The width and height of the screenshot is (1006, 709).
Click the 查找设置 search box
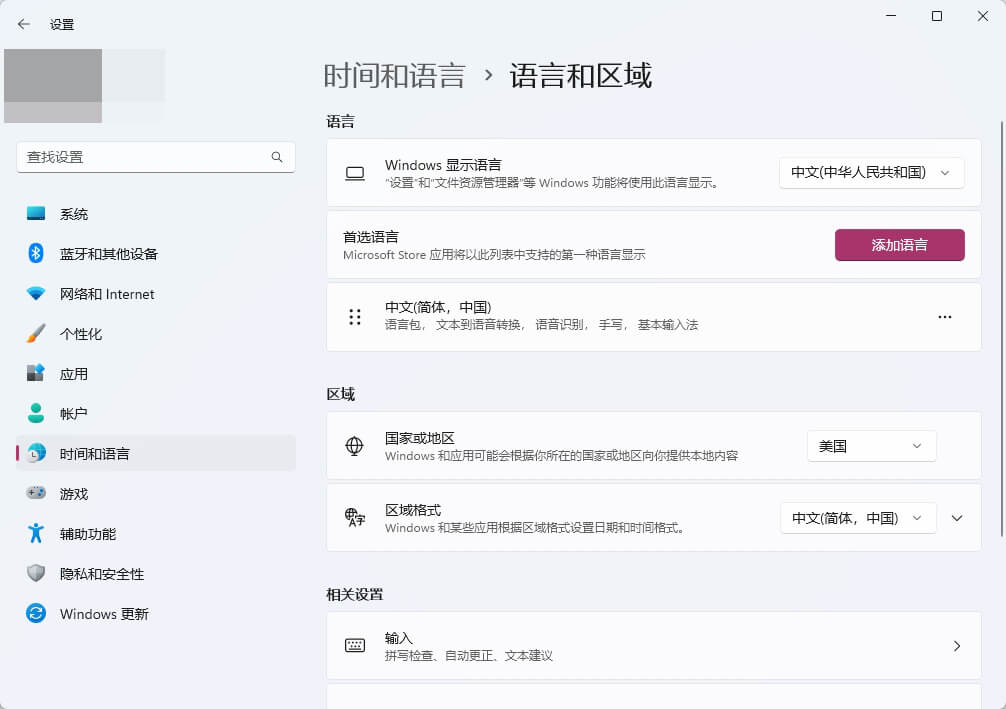pos(155,157)
